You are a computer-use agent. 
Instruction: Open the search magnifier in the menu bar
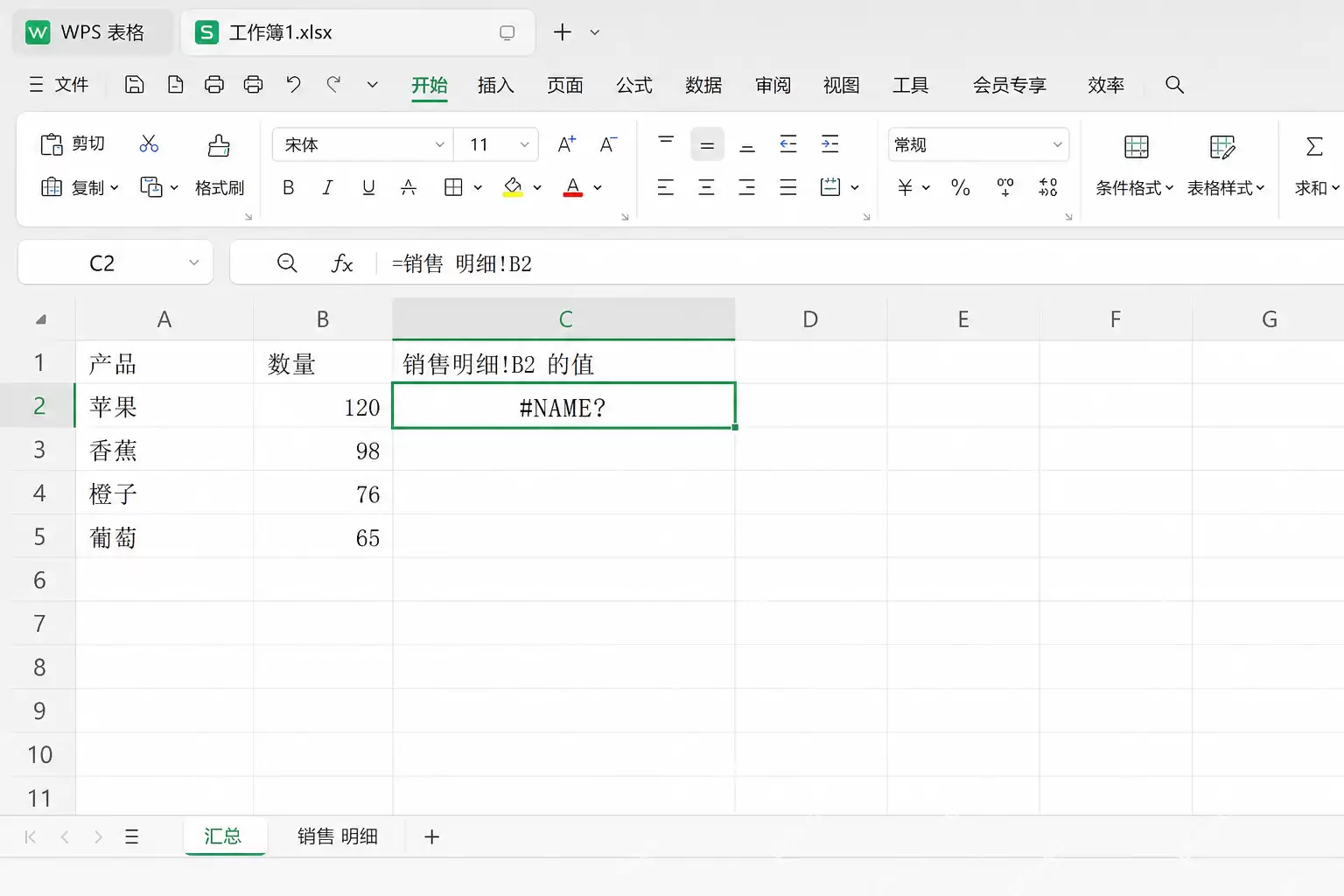coord(1174,85)
